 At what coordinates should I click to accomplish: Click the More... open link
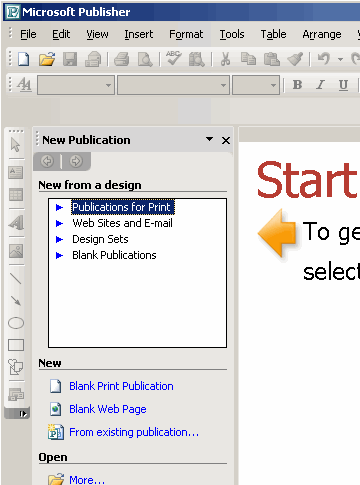87,479
